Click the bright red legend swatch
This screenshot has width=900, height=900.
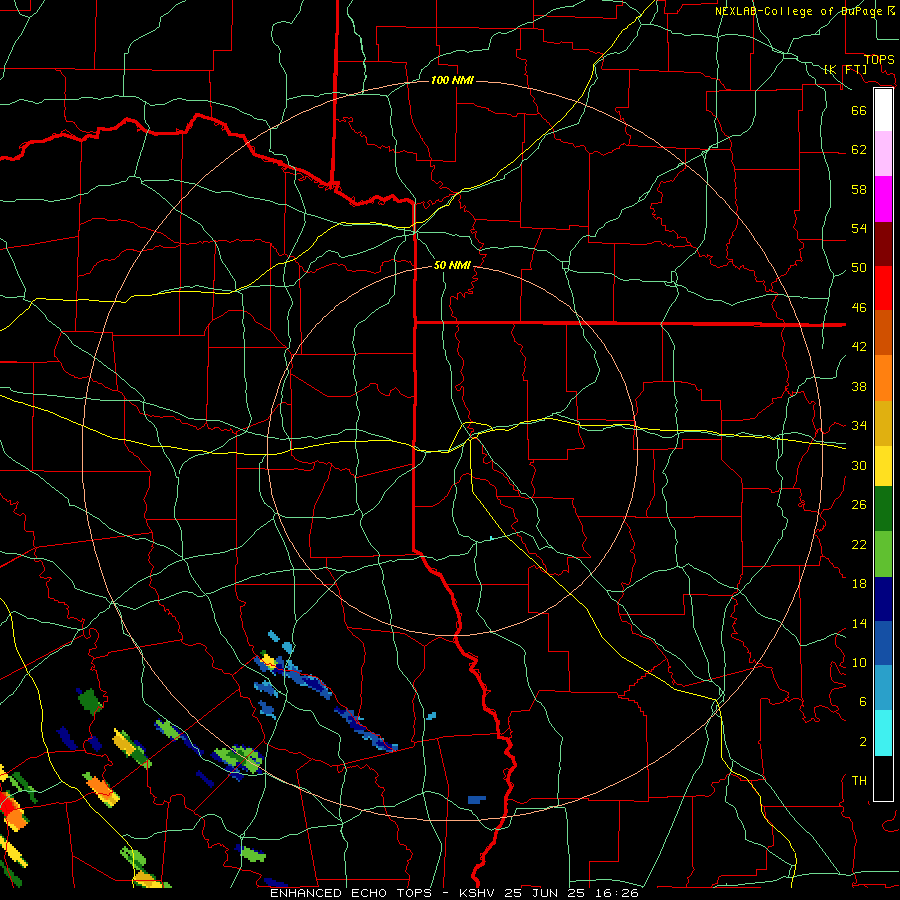[883, 288]
